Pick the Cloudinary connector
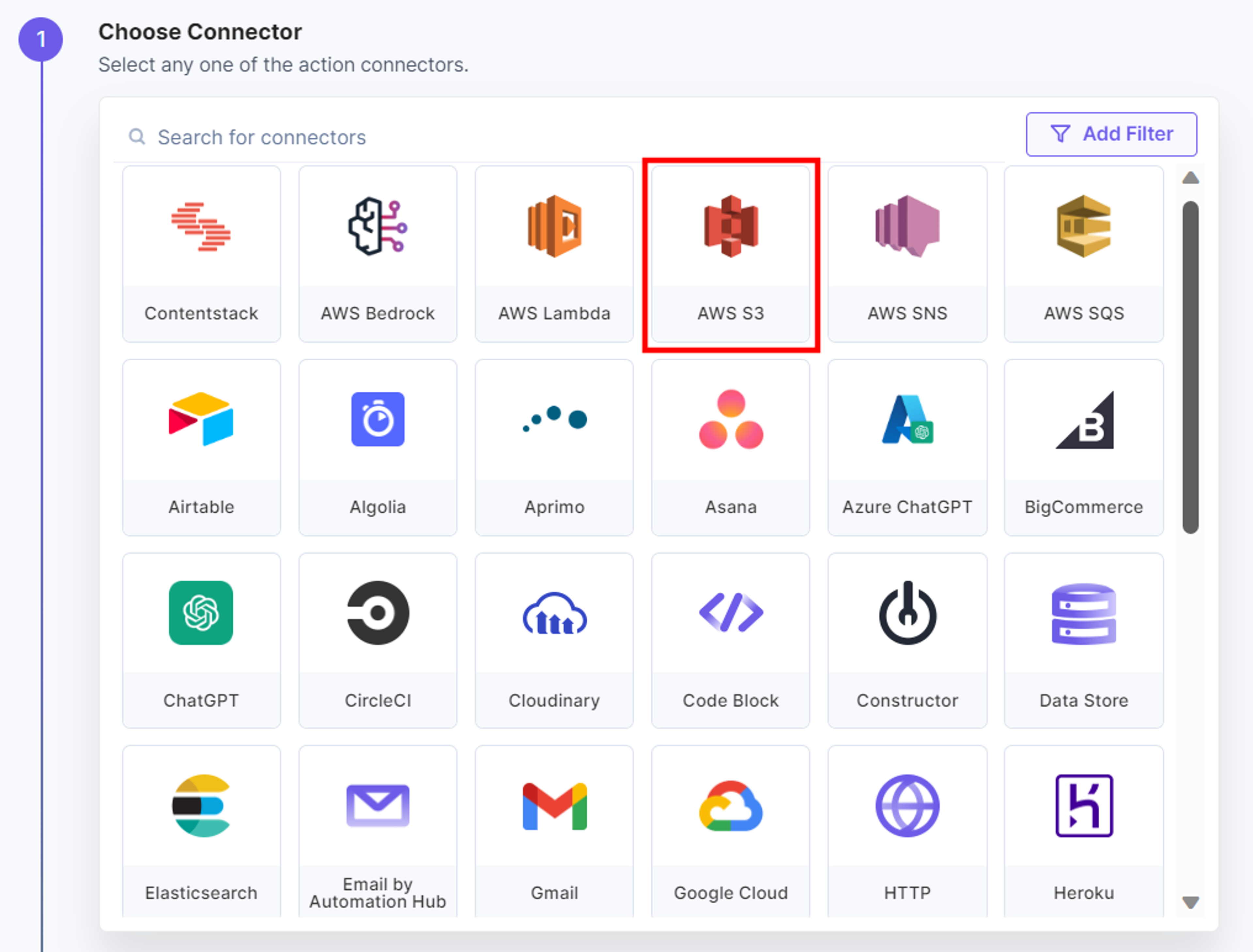Viewport: 1253px width, 952px height. point(554,641)
